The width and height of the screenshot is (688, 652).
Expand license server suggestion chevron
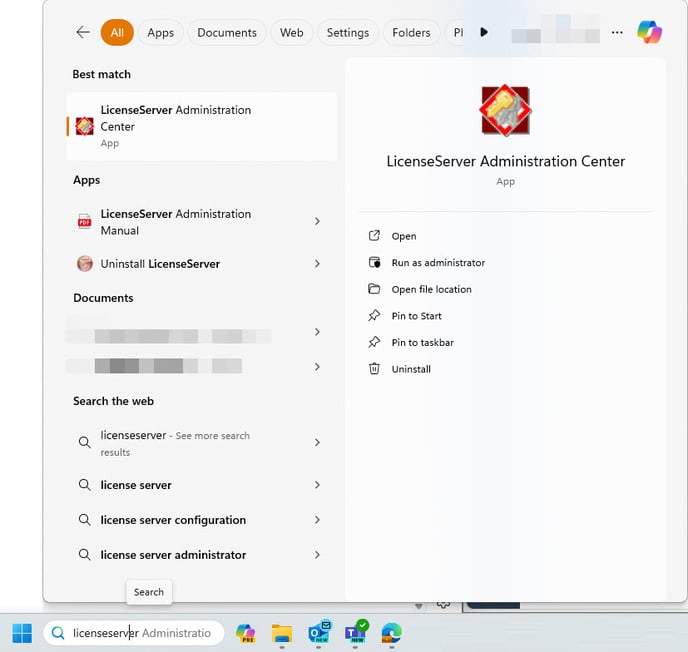tap(317, 485)
